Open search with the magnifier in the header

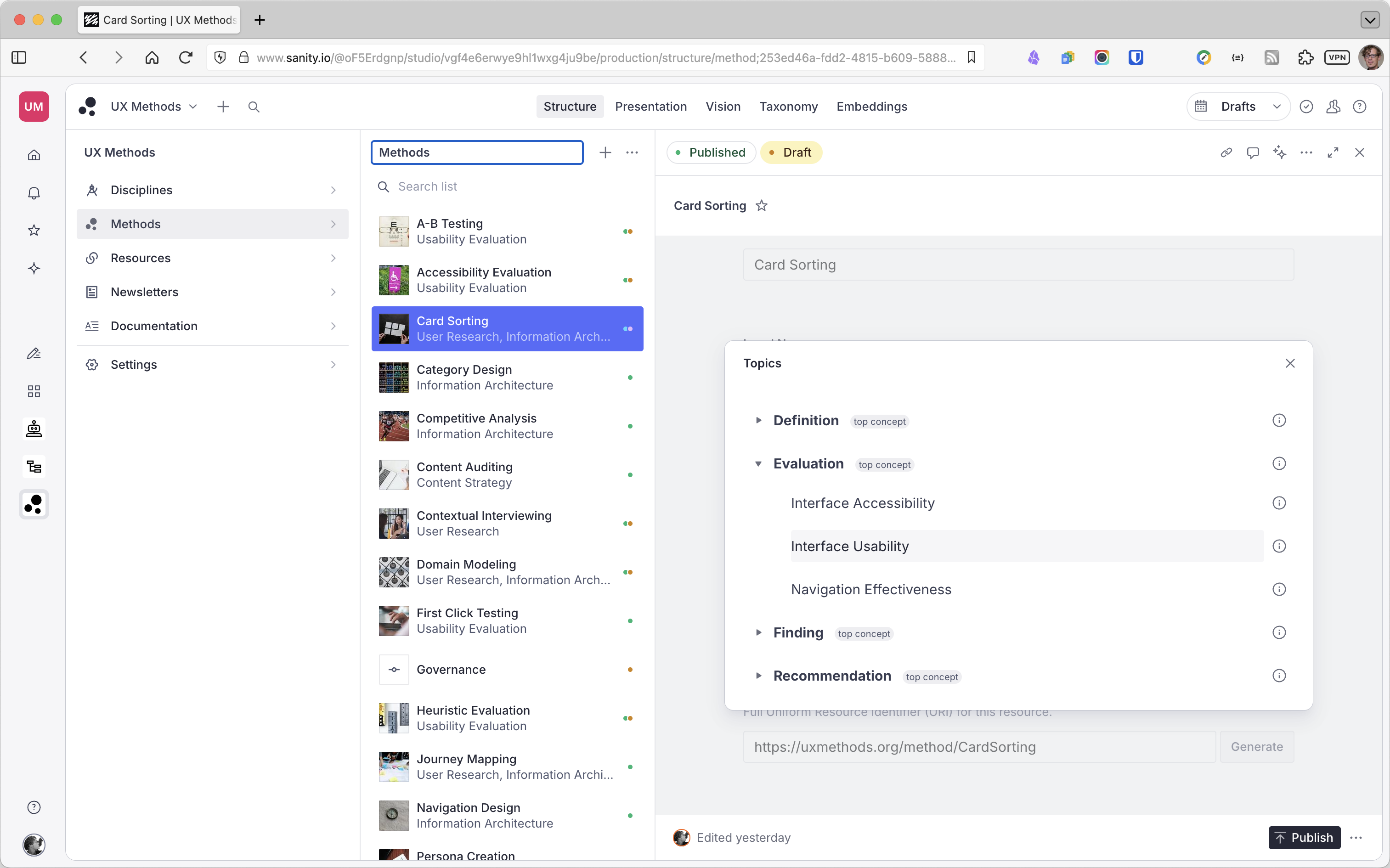click(x=254, y=106)
